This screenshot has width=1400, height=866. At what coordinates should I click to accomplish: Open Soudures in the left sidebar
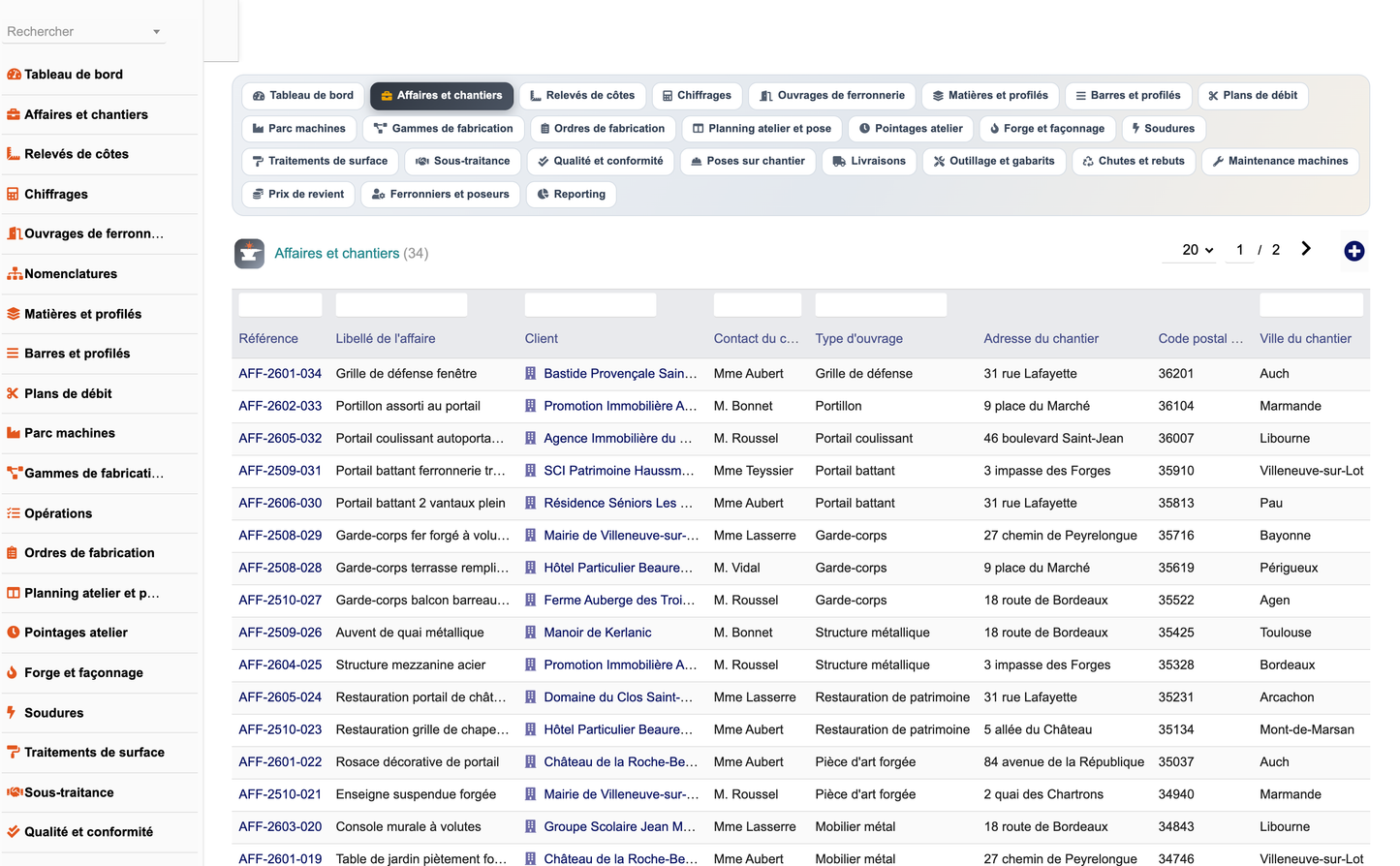(53, 713)
